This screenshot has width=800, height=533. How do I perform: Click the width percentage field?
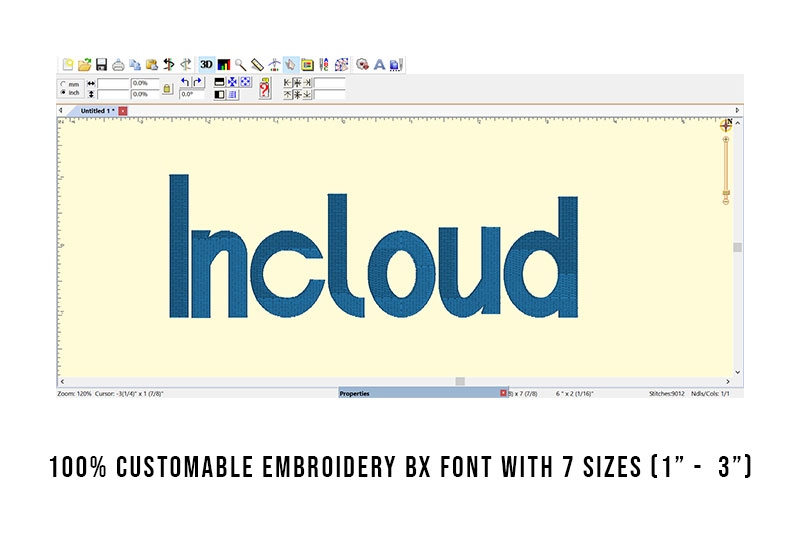tap(145, 83)
